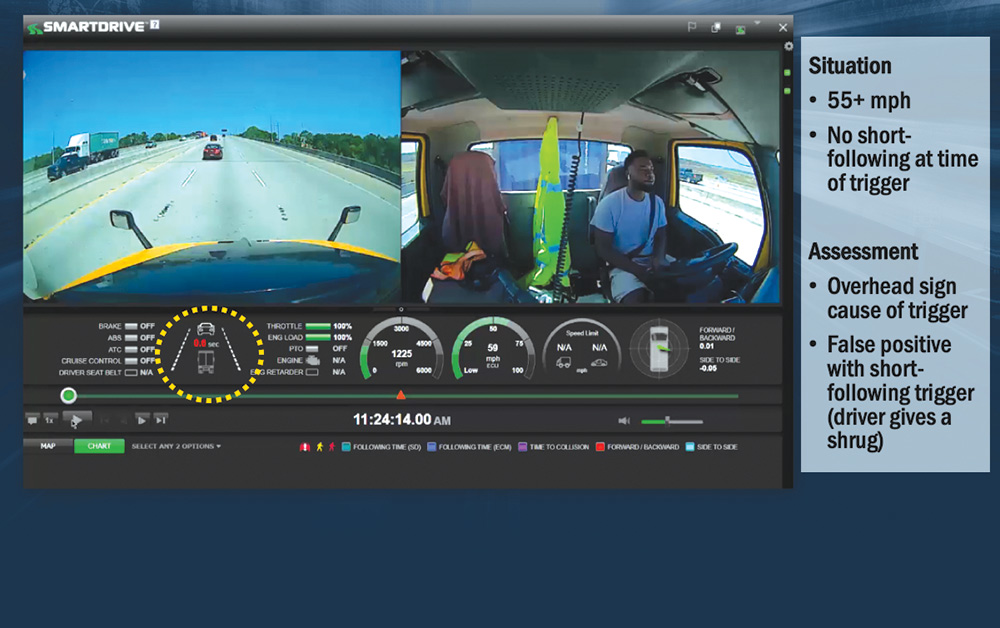Switch to the Map tab
This screenshot has width=1000, height=628.
[48, 446]
